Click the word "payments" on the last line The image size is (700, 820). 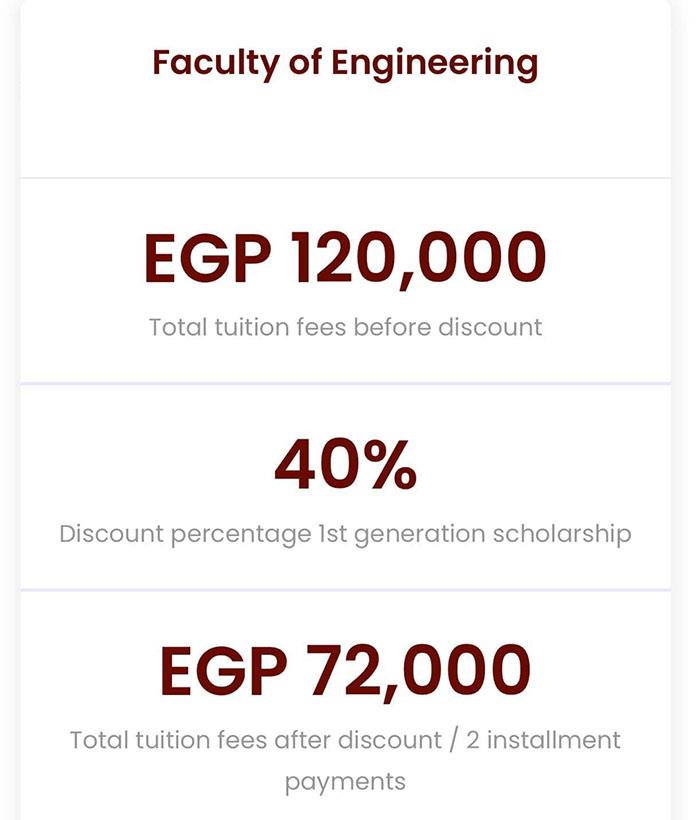pos(345,781)
